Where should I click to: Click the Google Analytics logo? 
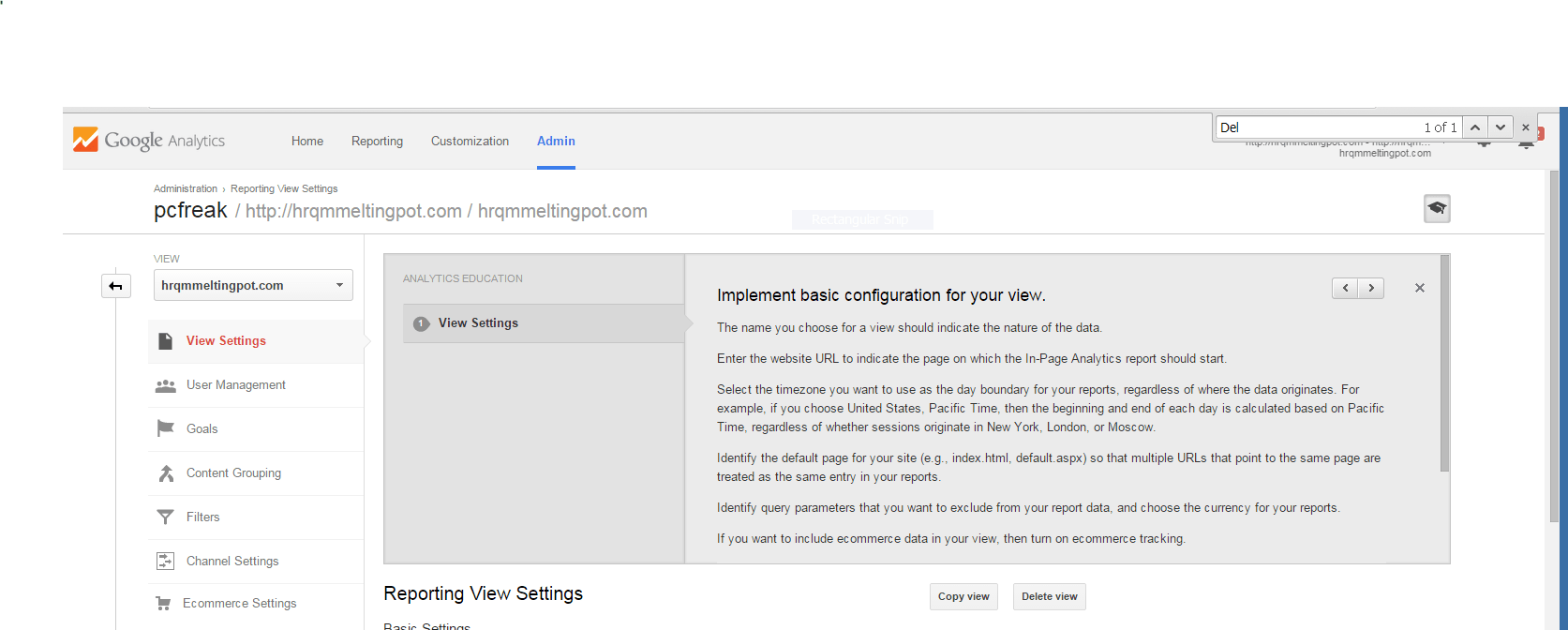point(149,141)
